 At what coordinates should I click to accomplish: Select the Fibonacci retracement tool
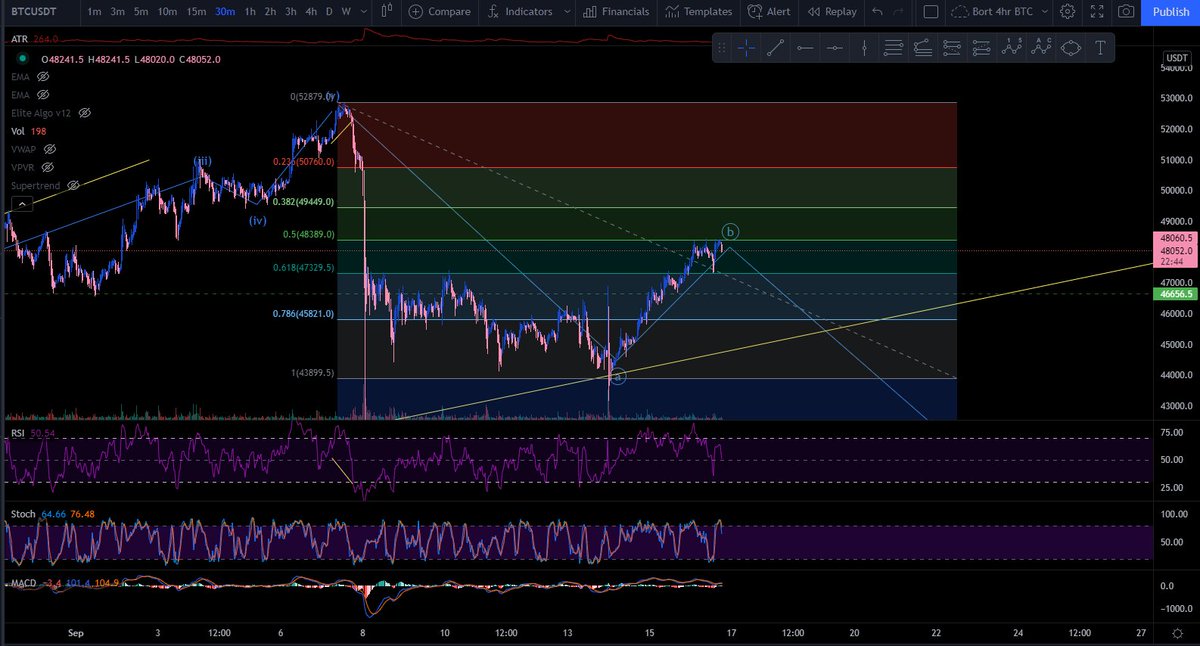pos(893,48)
